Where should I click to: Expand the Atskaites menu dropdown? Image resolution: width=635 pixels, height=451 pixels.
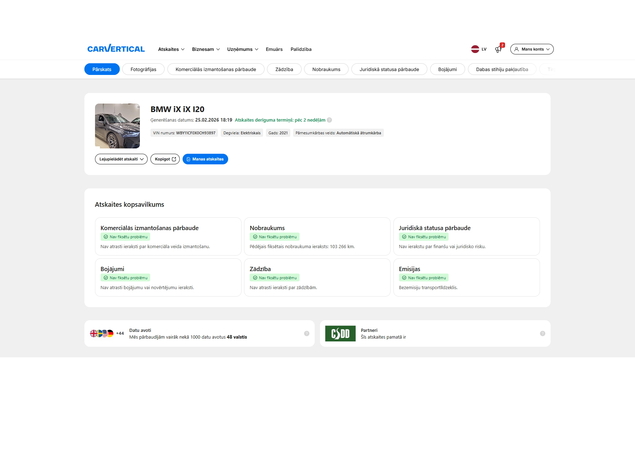point(171,49)
